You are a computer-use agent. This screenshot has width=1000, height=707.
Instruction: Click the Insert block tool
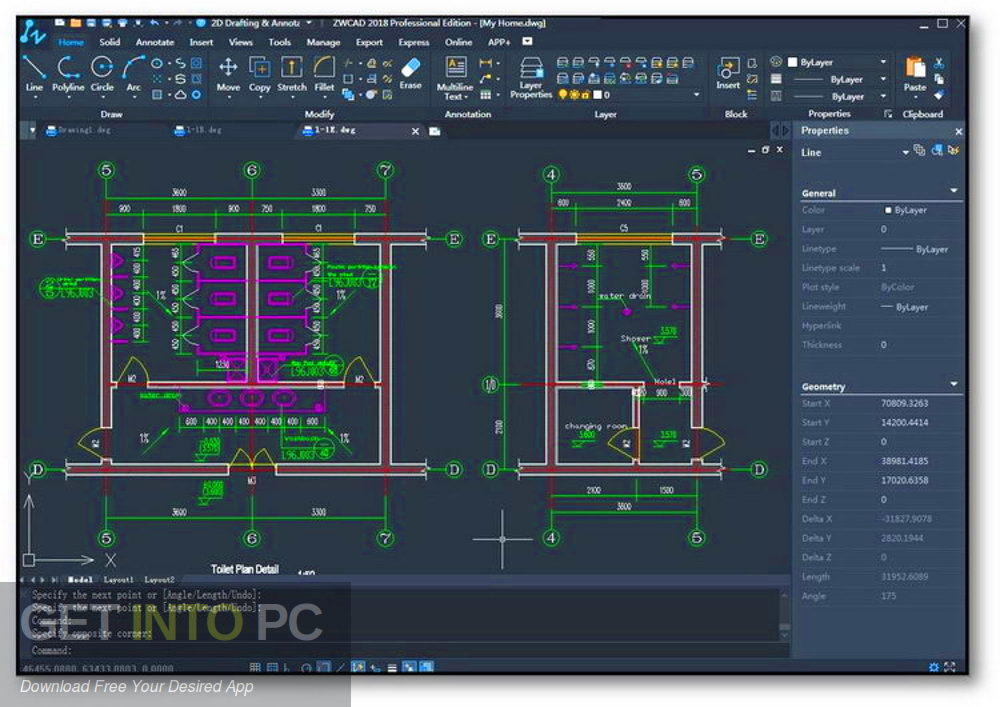coord(728,72)
